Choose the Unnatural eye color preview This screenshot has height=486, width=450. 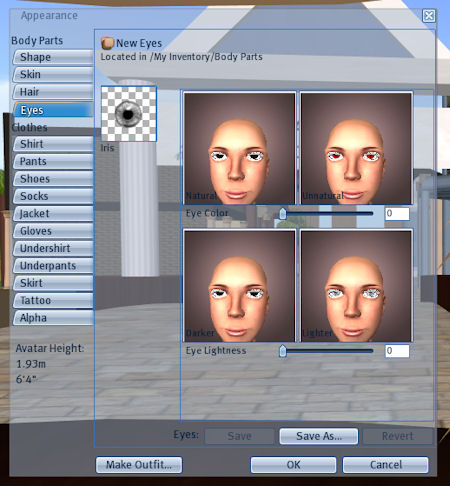click(356, 148)
